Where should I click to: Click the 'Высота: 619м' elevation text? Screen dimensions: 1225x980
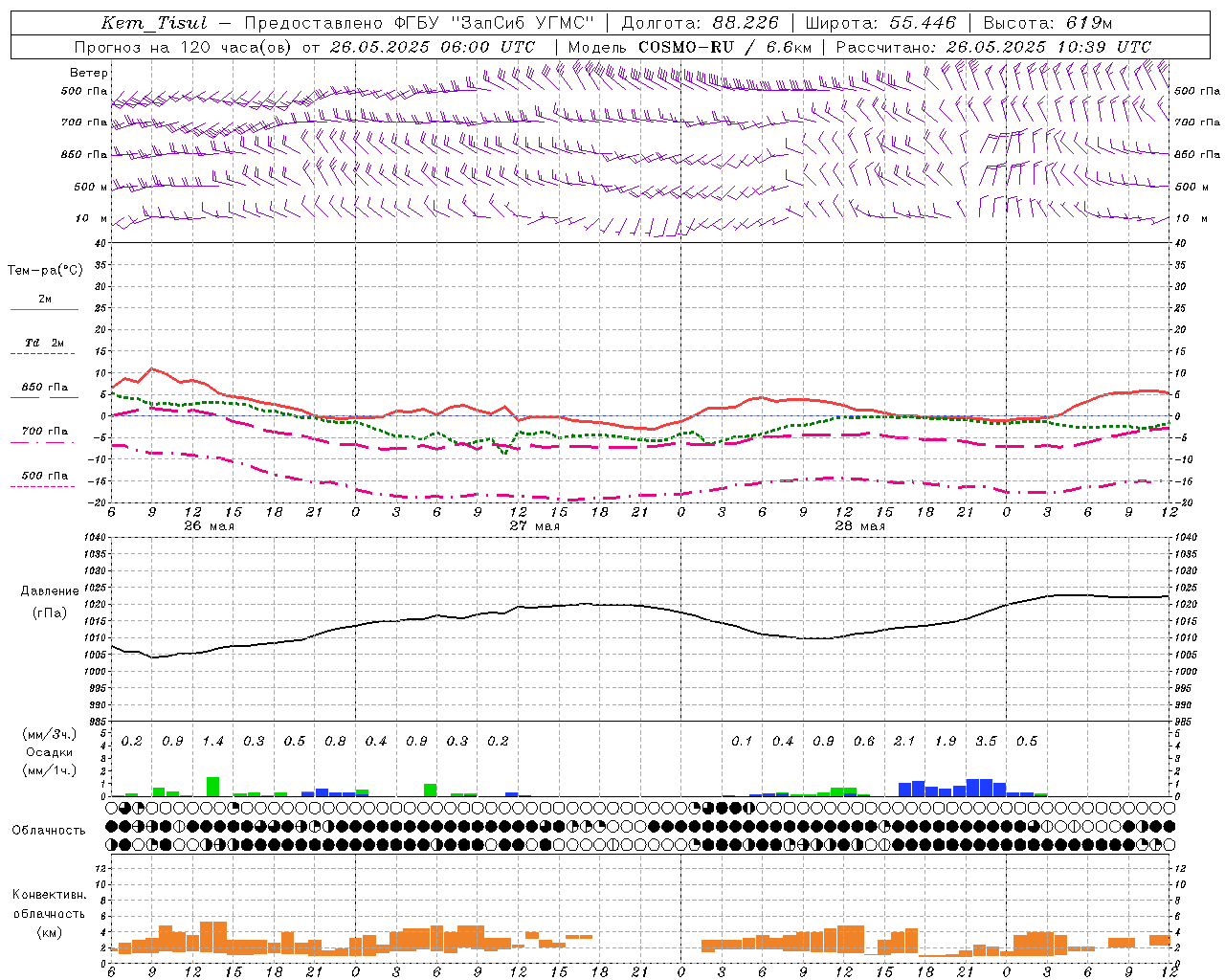[x=1048, y=23]
